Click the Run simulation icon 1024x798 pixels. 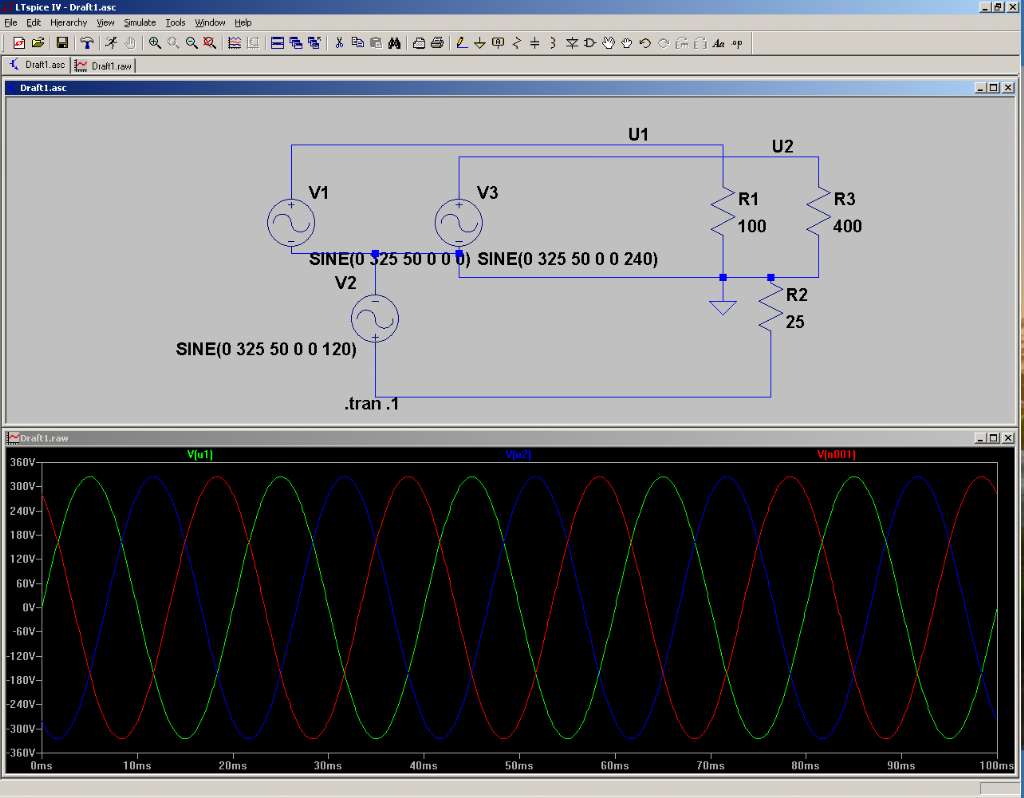[112, 43]
